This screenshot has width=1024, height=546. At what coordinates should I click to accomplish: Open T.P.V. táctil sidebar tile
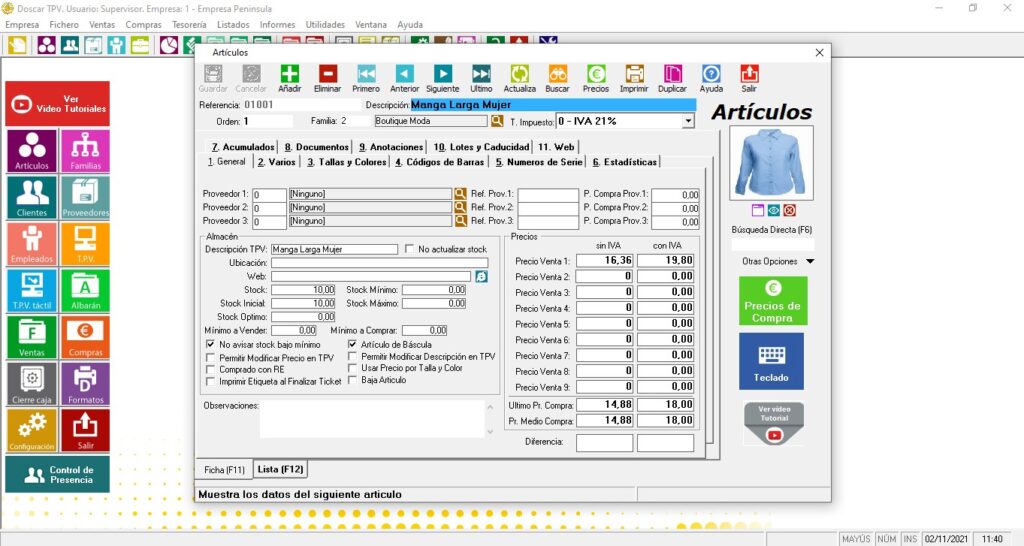32,289
